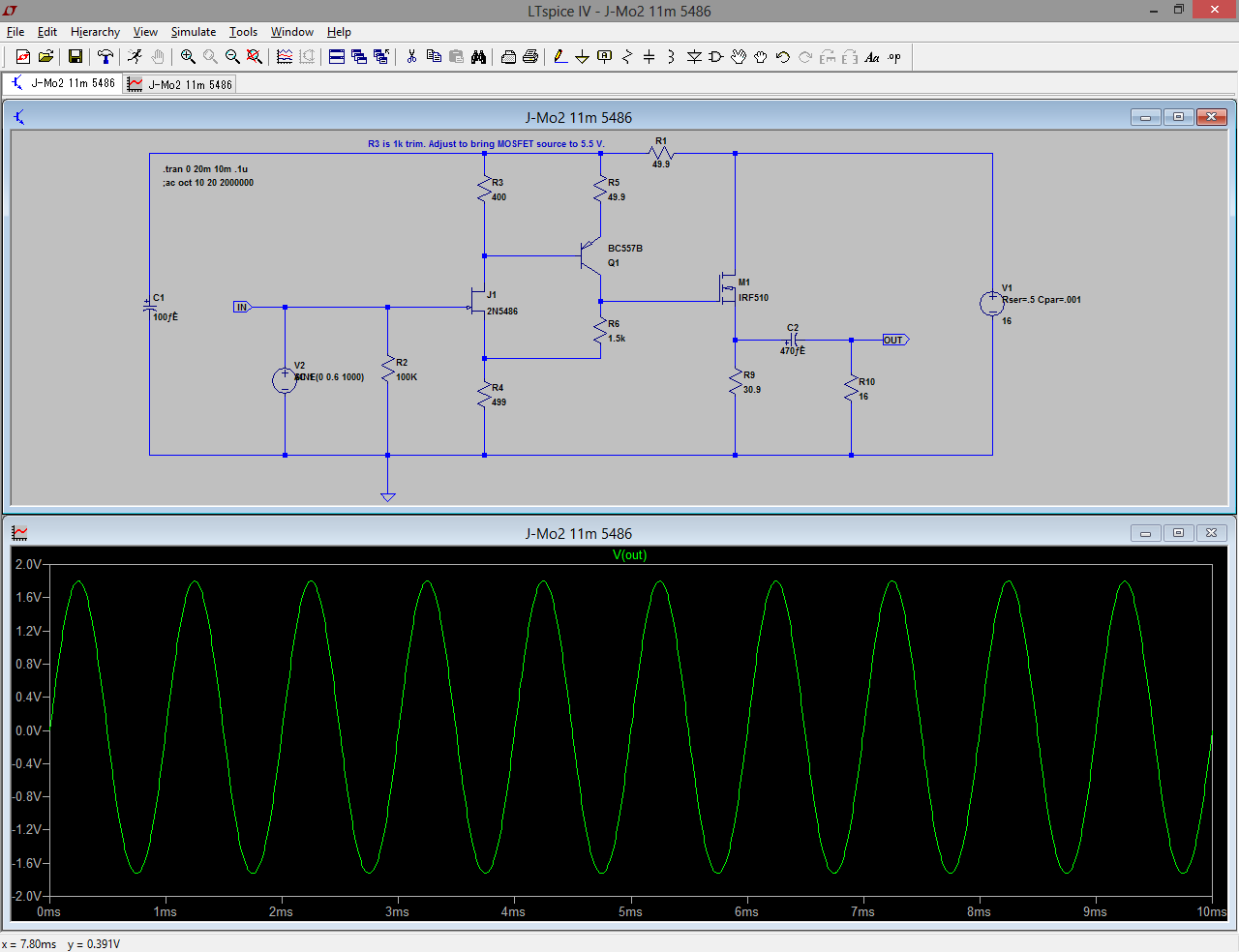This screenshot has height=952, width=1239.
Task: Click the 2N5486 JFET label
Action: click(x=502, y=312)
